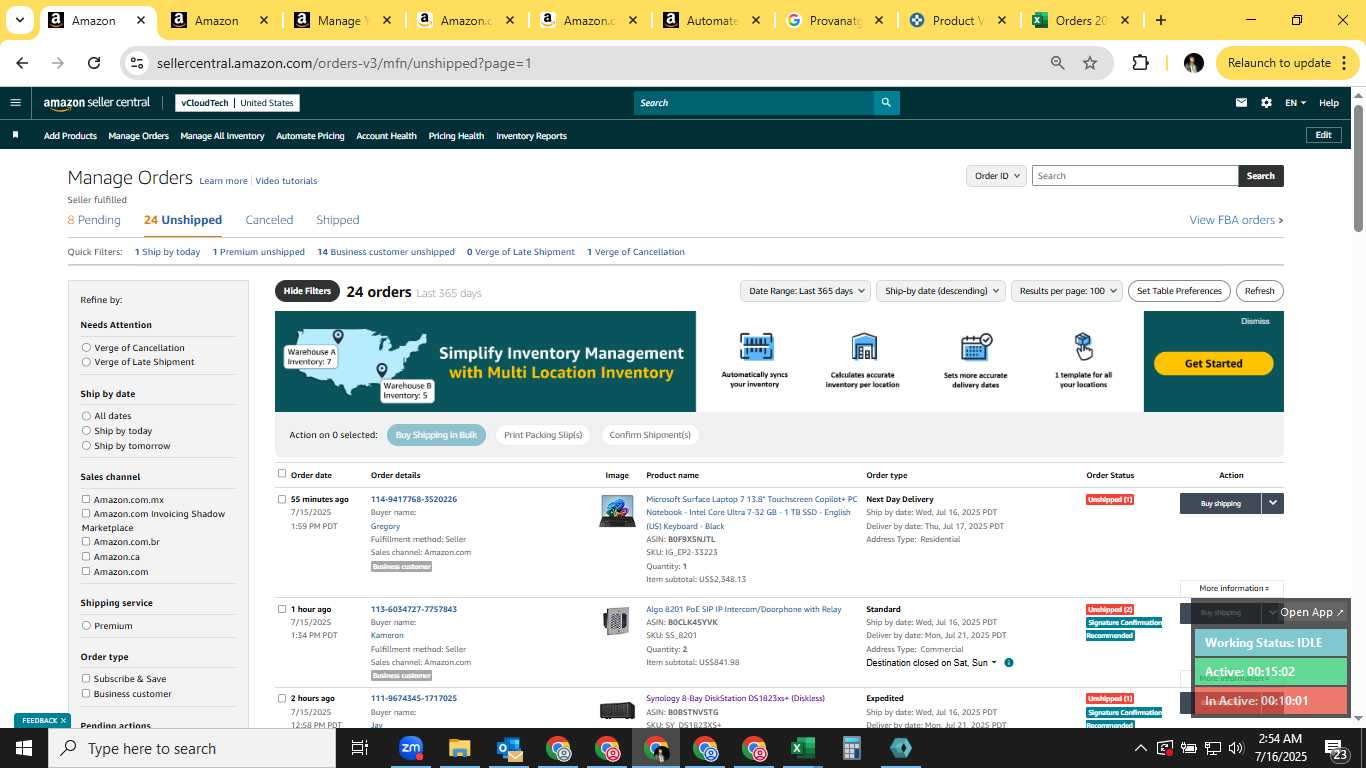
Task: Open the Order ID search type dropdown
Action: coord(996,176)
